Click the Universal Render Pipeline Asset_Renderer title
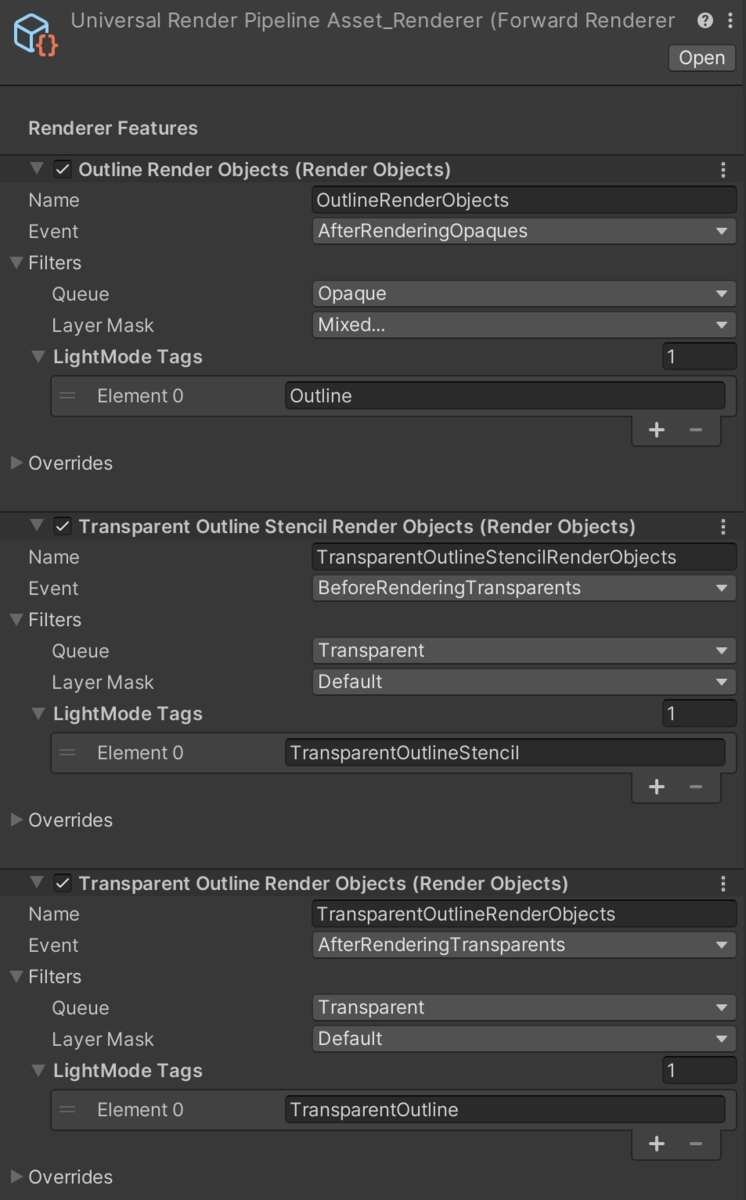The image size is (746, 1200). click(372, 20)
